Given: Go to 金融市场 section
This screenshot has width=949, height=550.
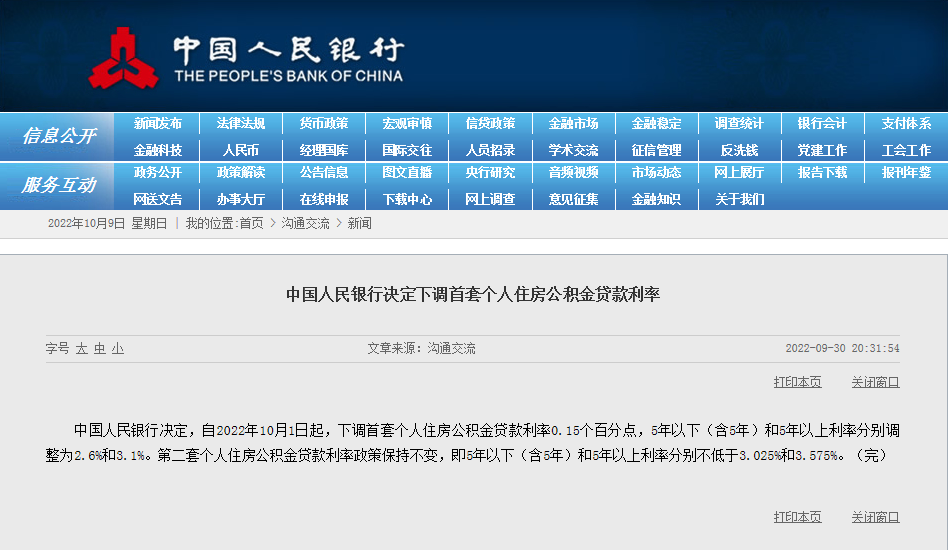Looking at the screenshot, I should 573,124.
